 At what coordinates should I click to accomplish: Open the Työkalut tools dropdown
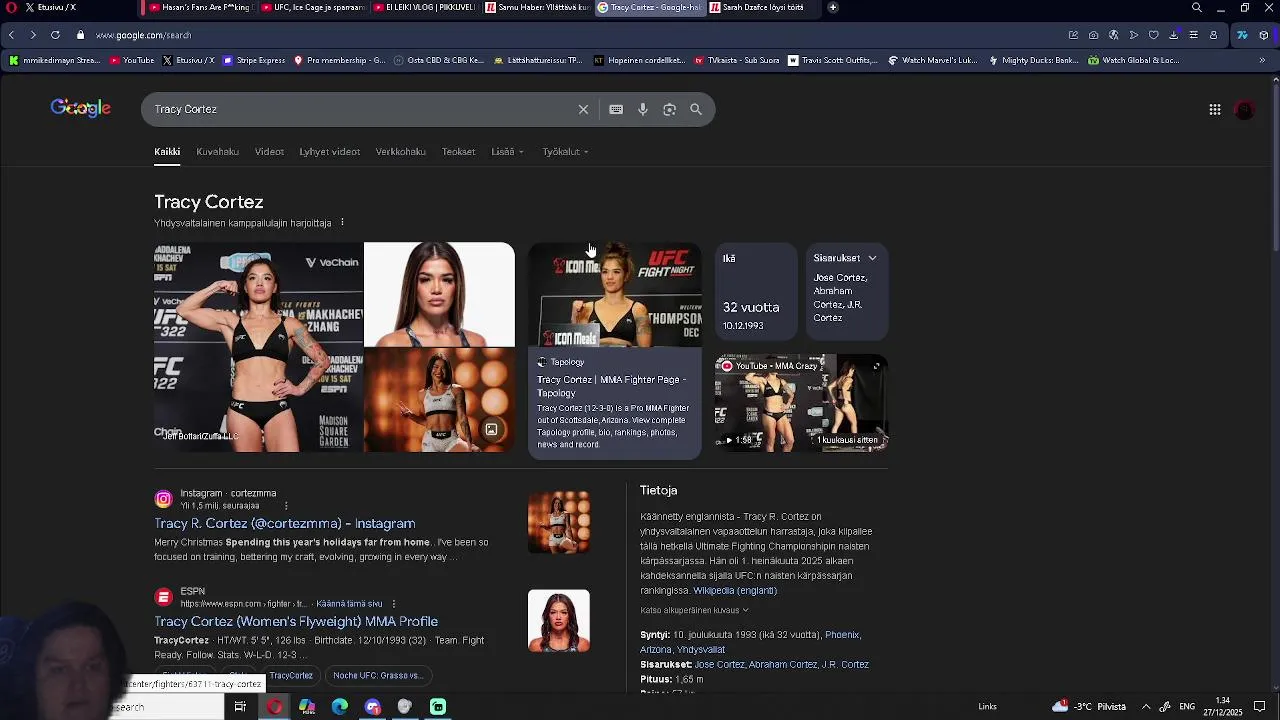coord(565,152)
